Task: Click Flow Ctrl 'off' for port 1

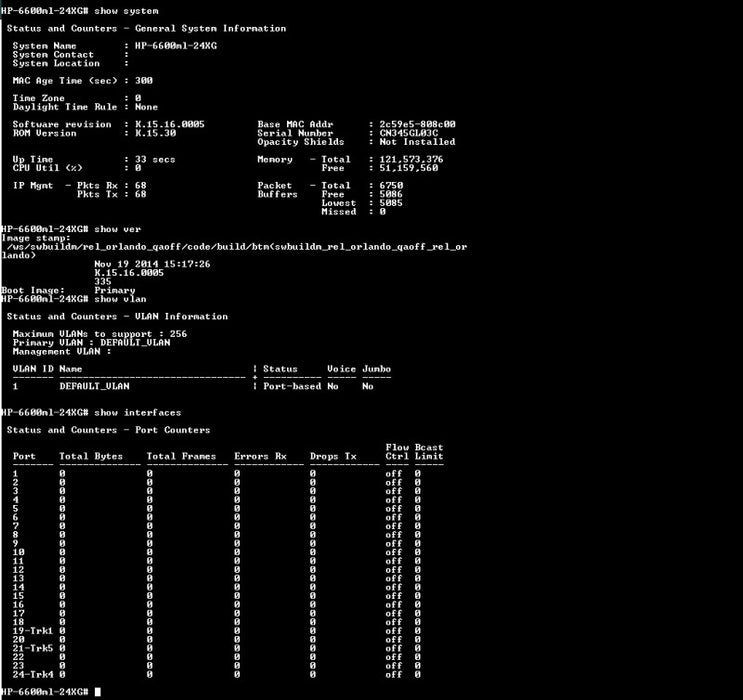Action: pos(393,473)
